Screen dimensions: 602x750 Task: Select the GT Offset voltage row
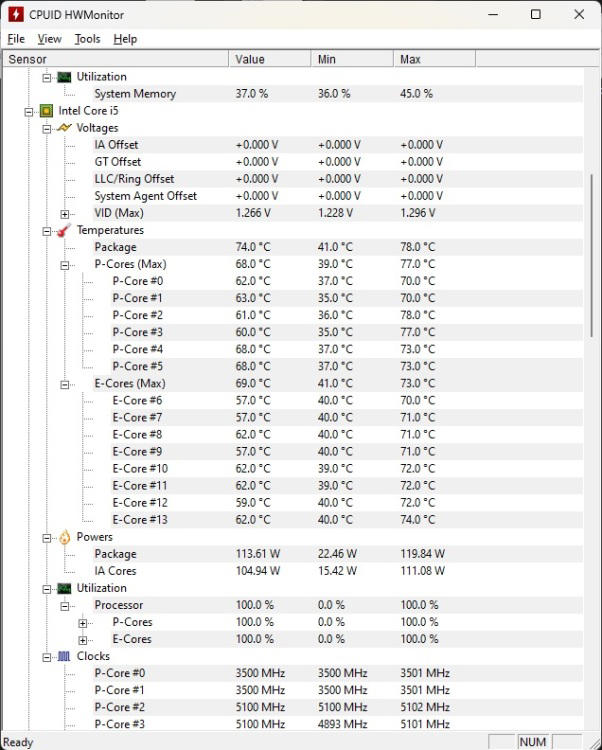coord(338,162)
